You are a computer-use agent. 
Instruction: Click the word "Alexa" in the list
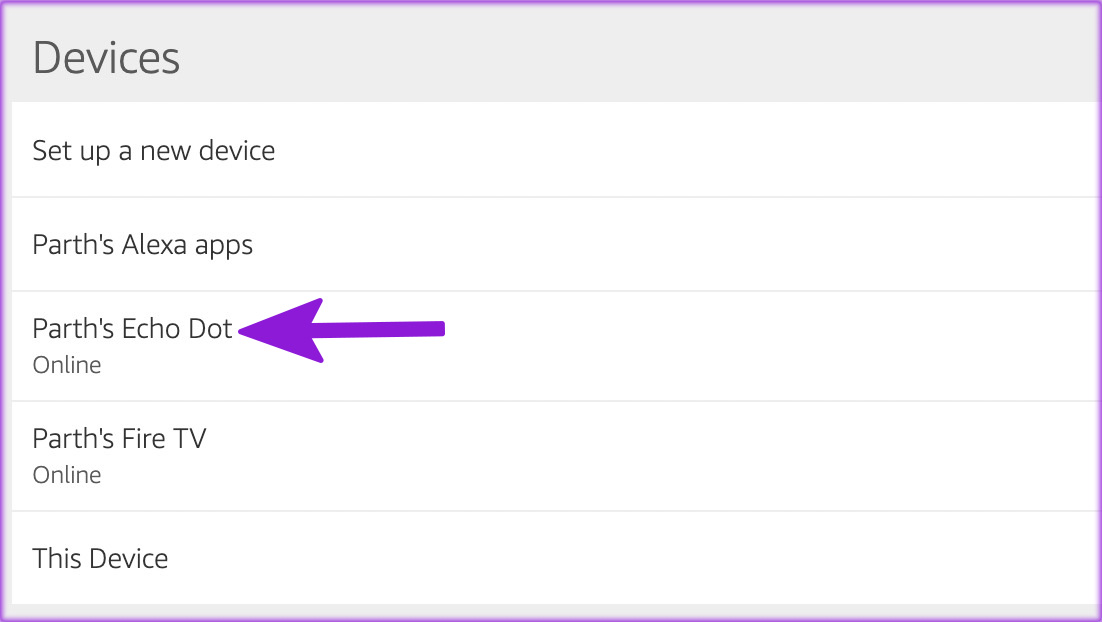154,245
